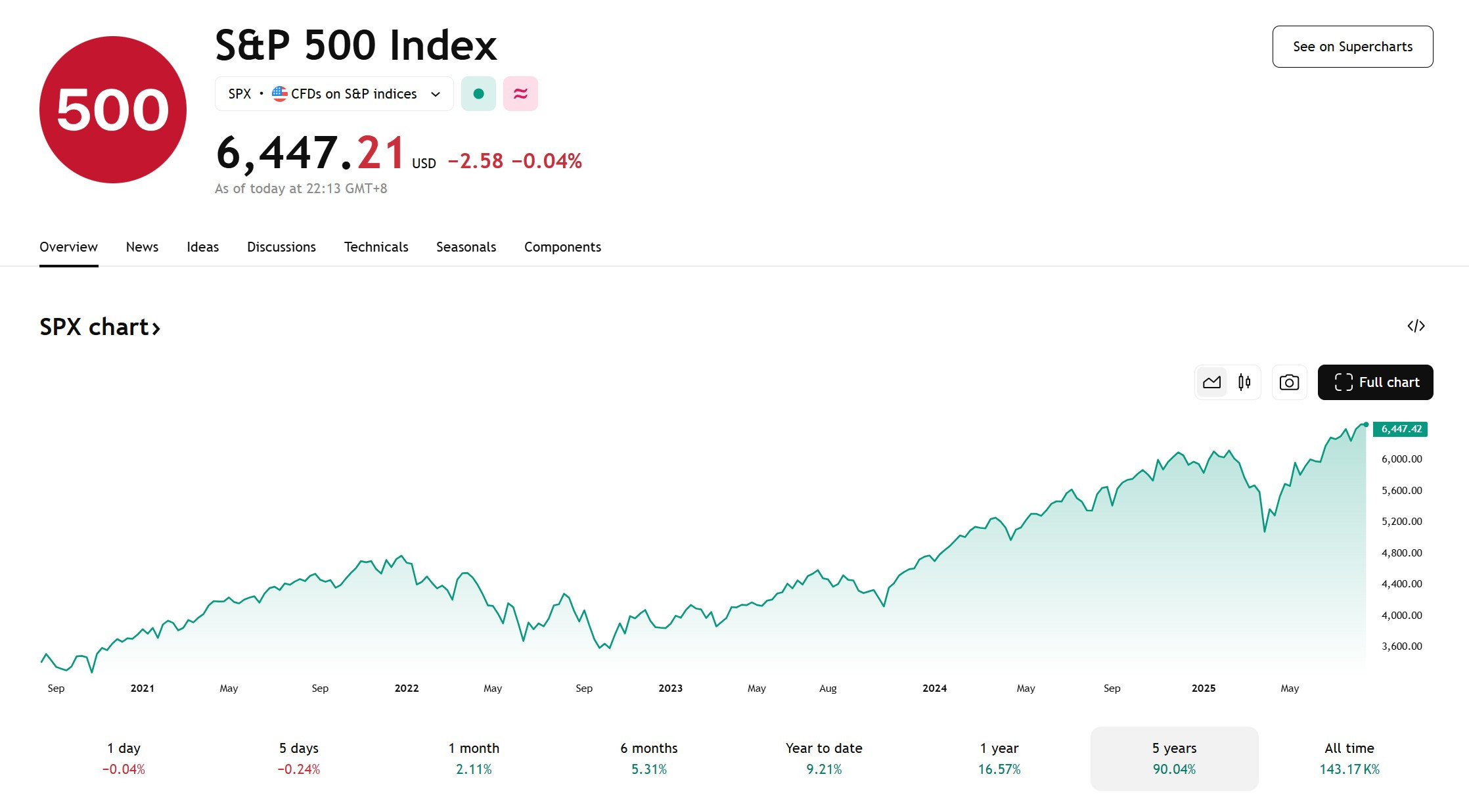This screenshot has height=812, width=1469.
Task: Select the All time range option
Action: [1349, 758]
